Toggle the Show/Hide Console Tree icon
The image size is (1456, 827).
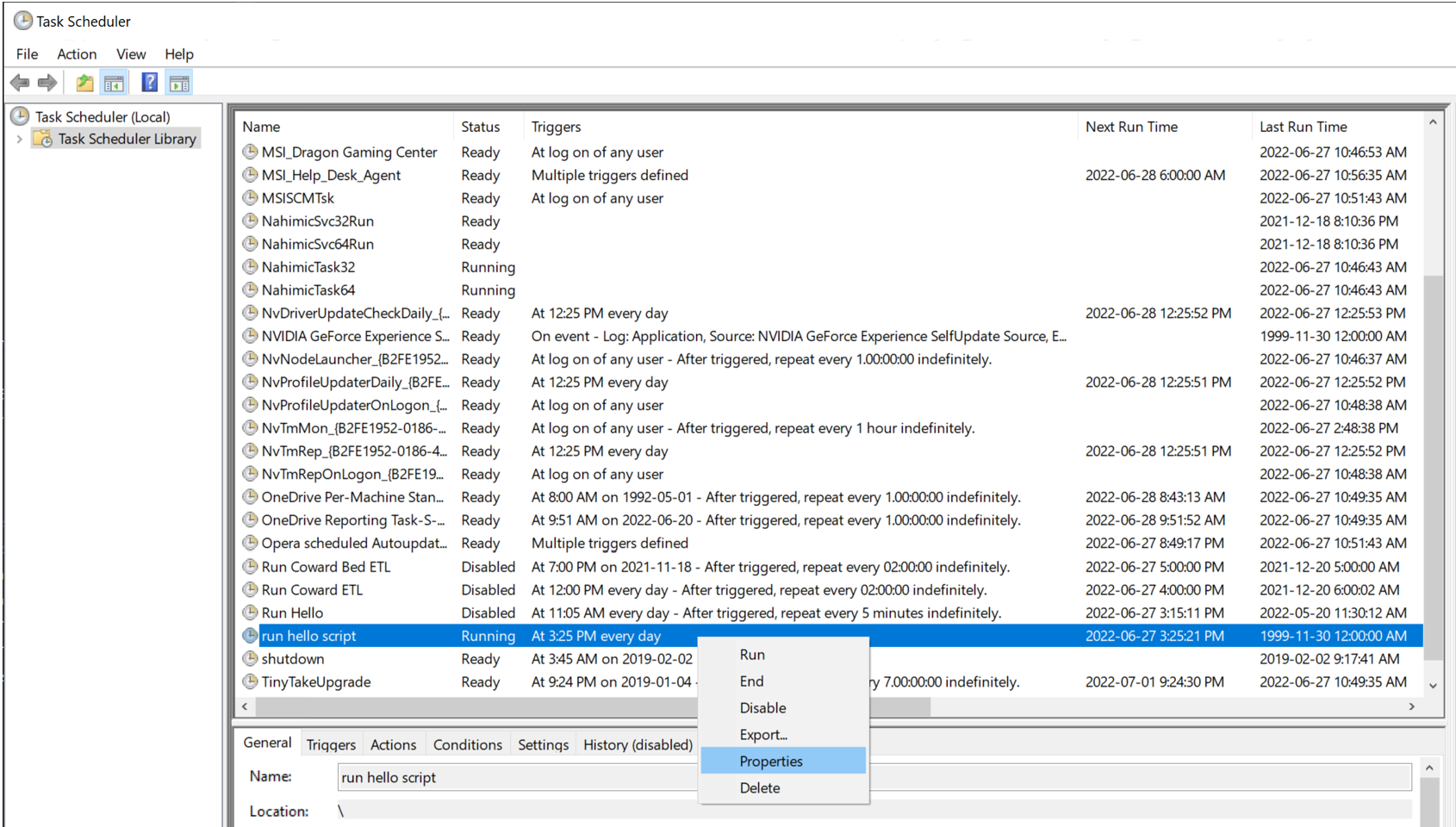click(x=114, y=83)
